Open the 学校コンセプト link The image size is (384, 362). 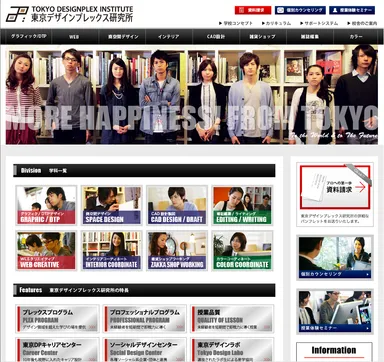(236, 23)
